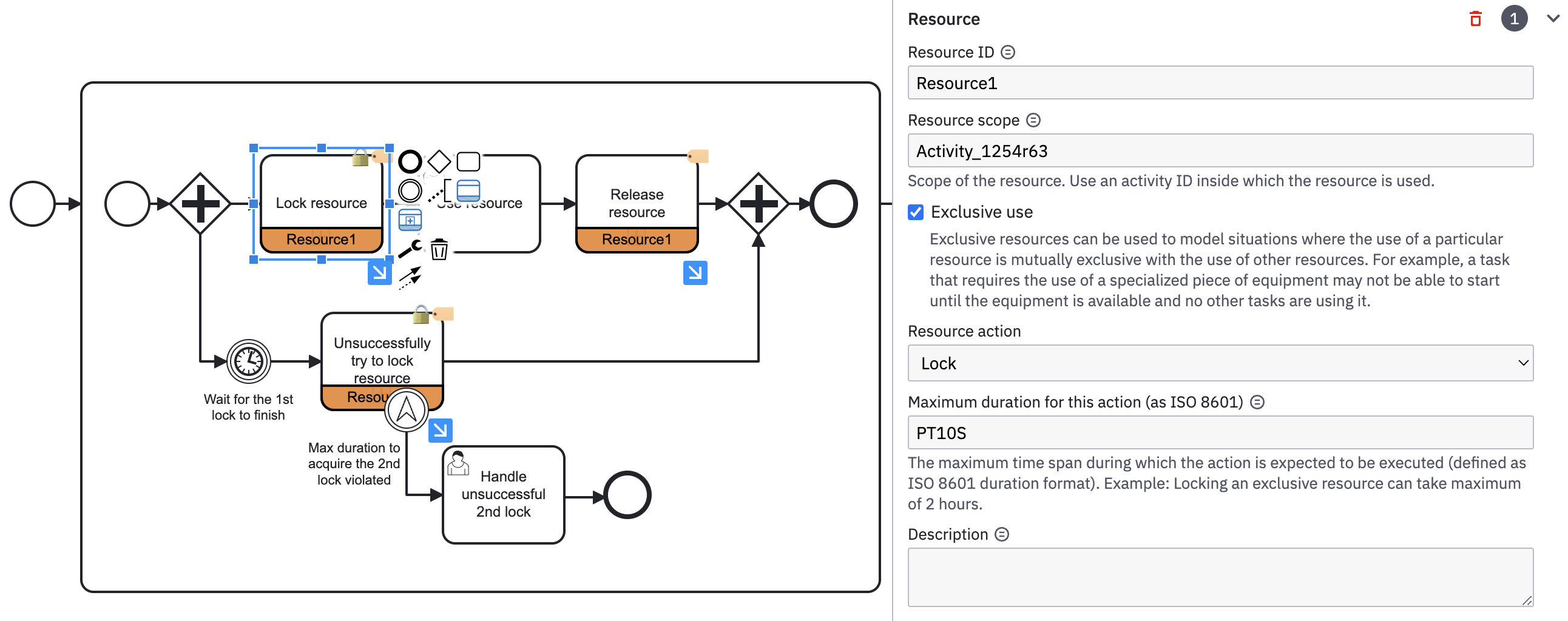Click the Maximum duration field showing PT10S
Image resolution: width=1568 pixels, height=621 pixels.
click(x=1220, y=433)
